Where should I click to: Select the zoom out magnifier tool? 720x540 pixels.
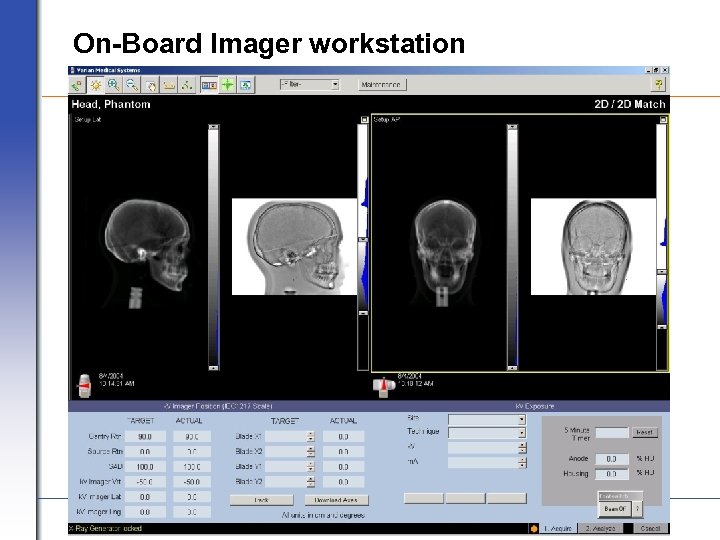(x=132, y=85)
